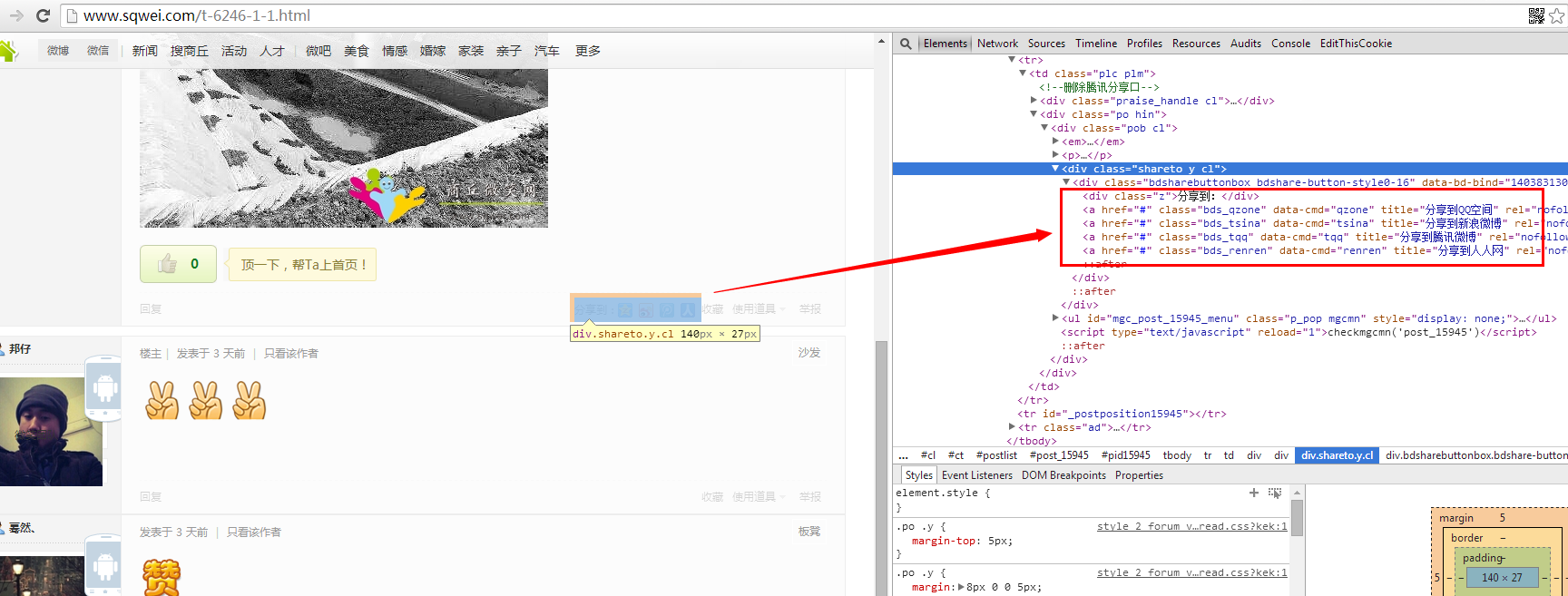This screenshot has height=596, width=1568.
Task: Expand the margin shorthand property triangle
Action: 961,587
